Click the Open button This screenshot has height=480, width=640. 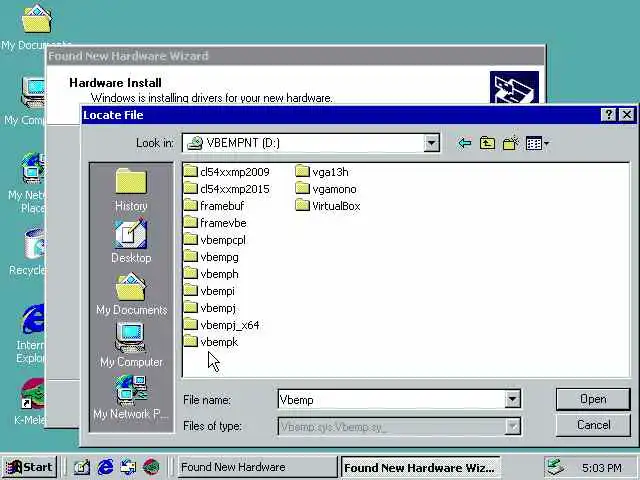click(593, 399)
